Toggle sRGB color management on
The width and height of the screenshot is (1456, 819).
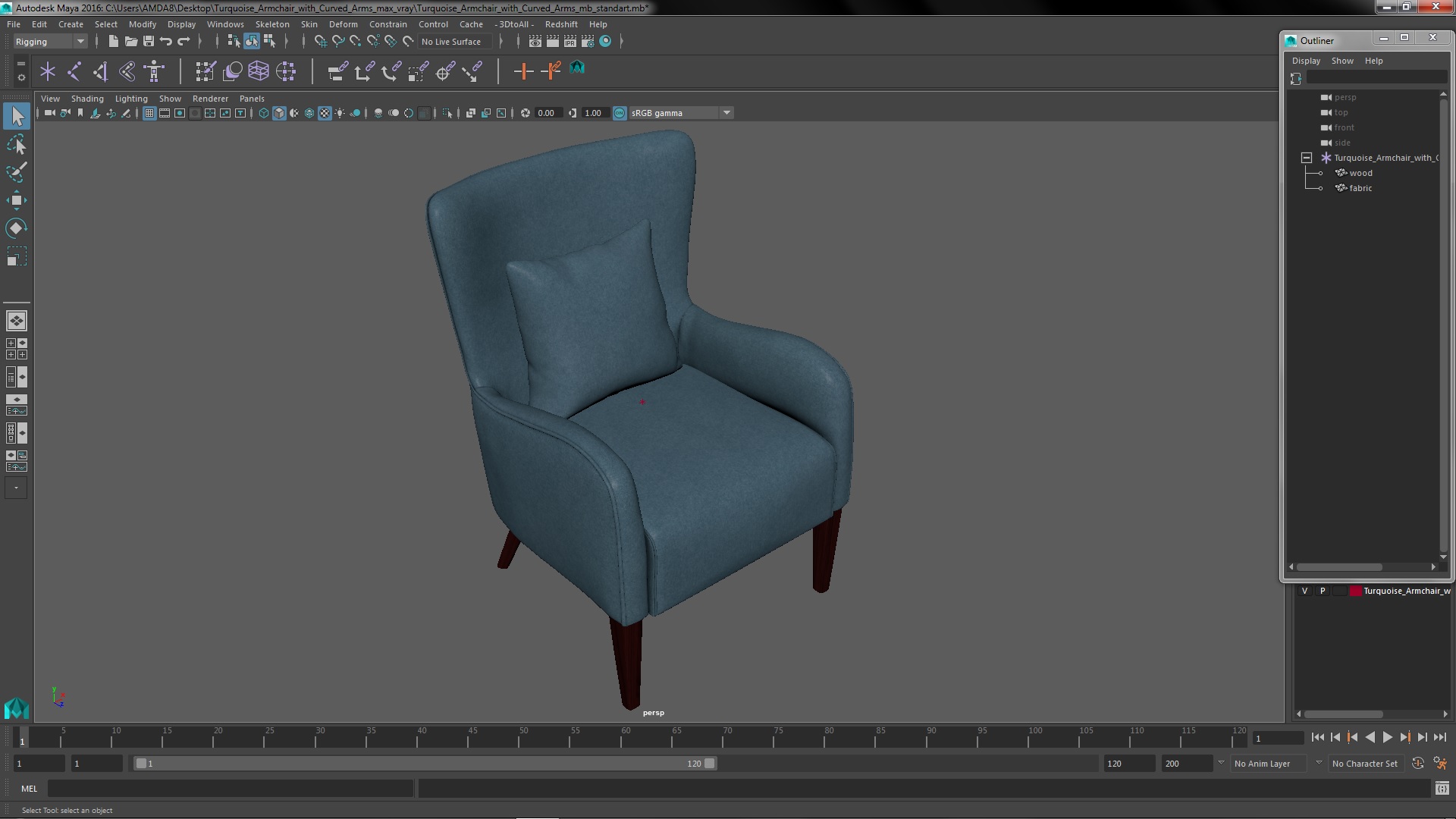point(620,113)
